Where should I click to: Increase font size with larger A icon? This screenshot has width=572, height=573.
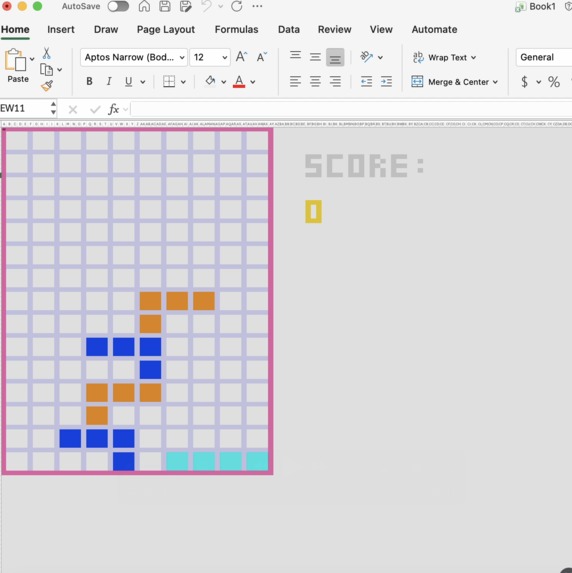pos(241,57)
